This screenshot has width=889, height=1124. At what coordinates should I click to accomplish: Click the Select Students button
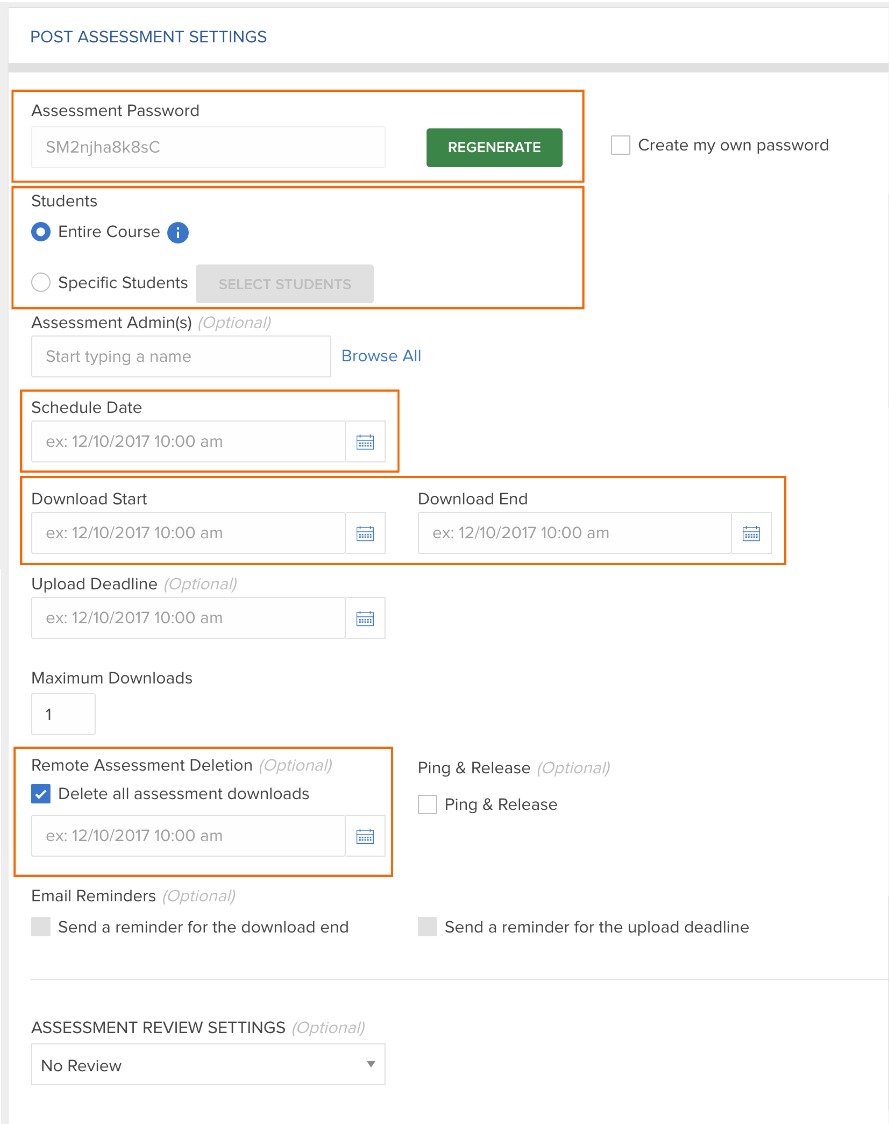pyautogui.click(x=285, y=284)
